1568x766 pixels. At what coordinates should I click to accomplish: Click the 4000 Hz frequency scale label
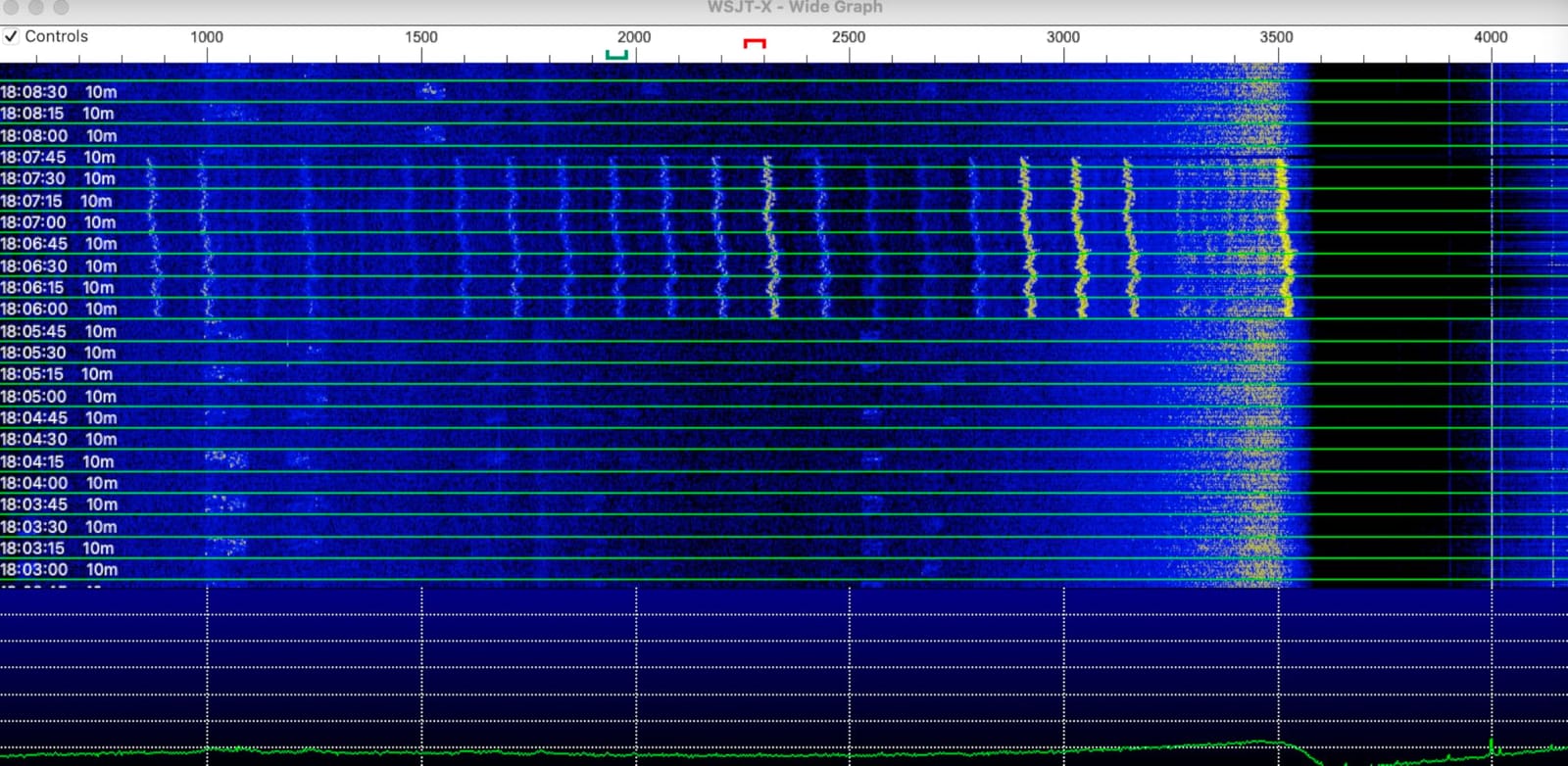(1491, 37)
